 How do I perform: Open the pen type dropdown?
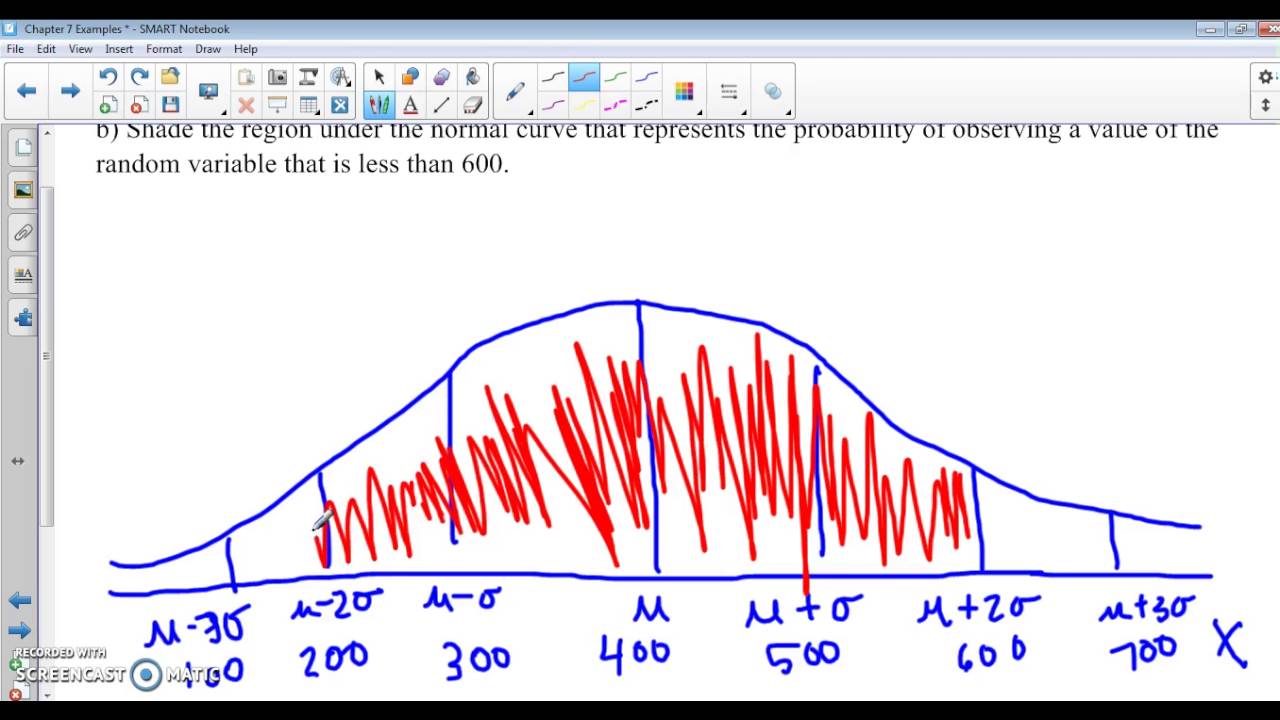pyautogui.click(x=516, y=92)
